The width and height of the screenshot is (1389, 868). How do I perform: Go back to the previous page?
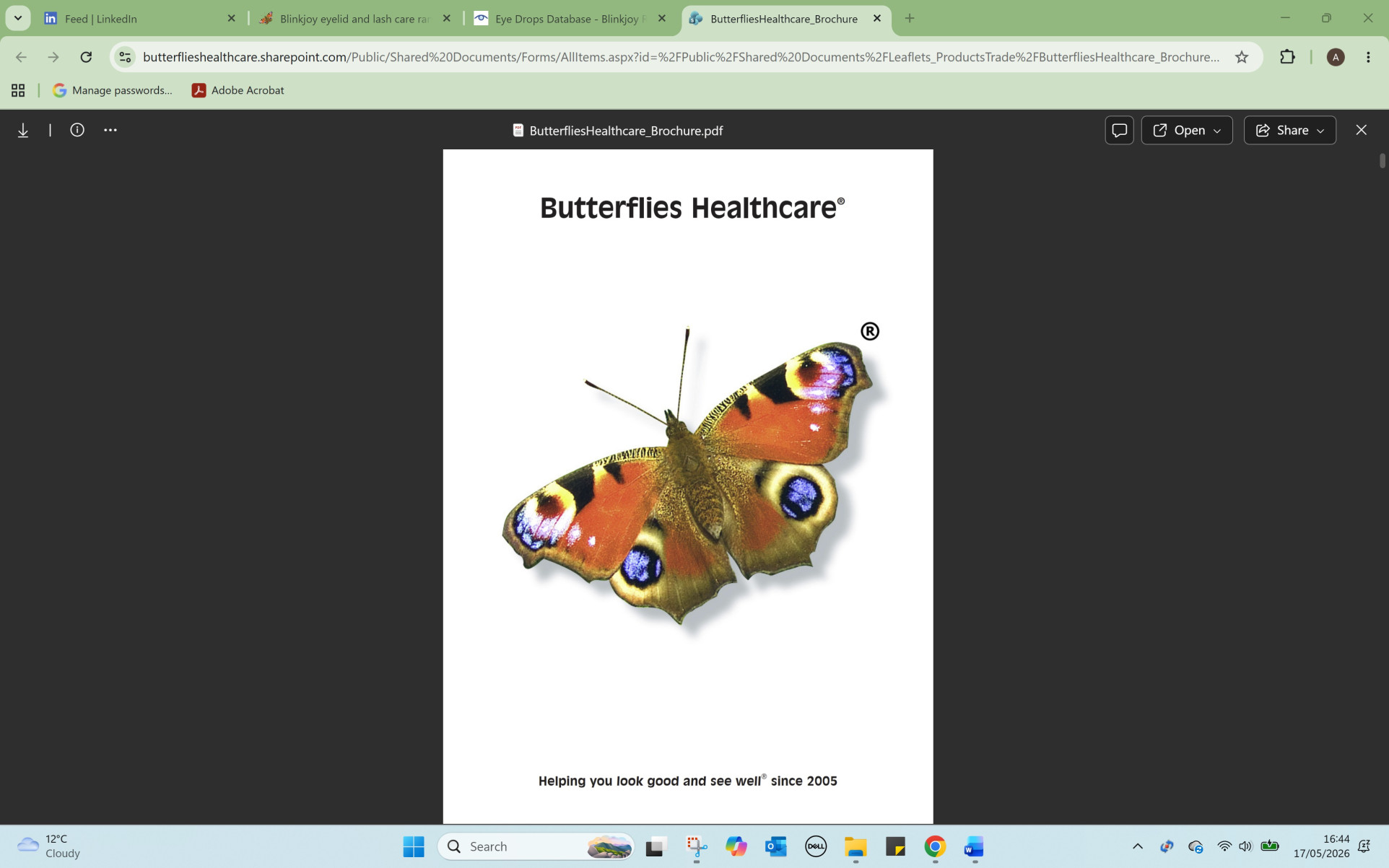pos(21,57)
